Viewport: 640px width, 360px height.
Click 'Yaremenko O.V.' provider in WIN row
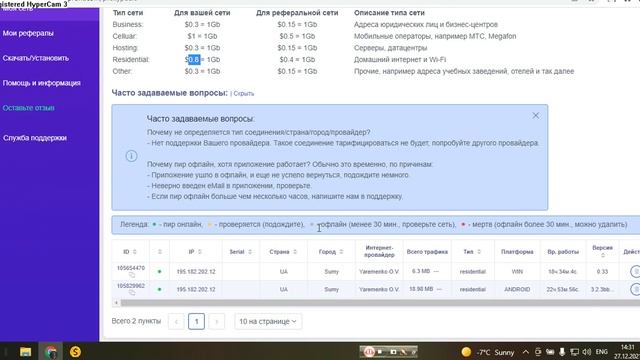(x=379, y=271)
